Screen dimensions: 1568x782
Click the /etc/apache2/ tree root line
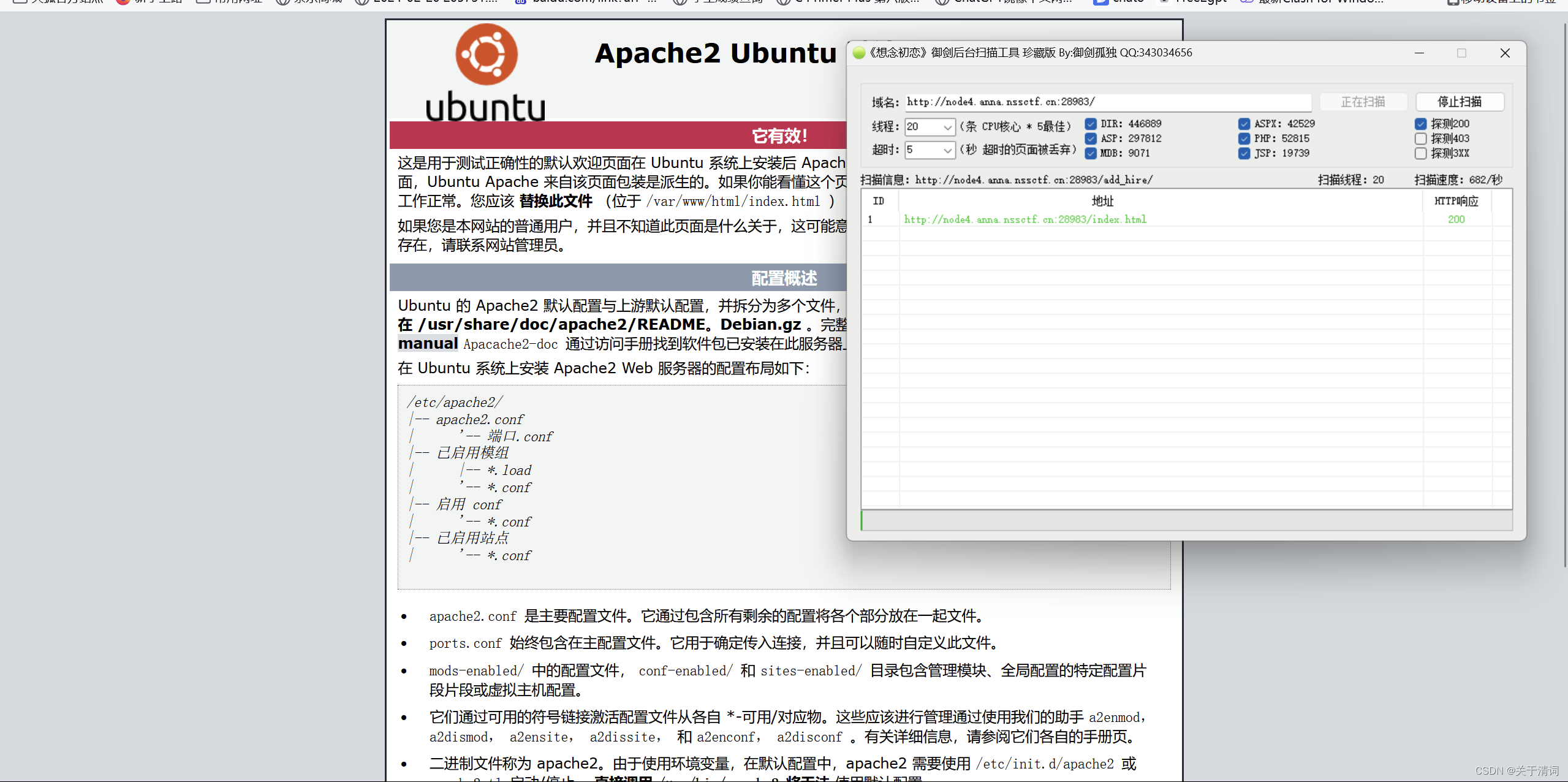pyautogui.click(x=455, y=402)
